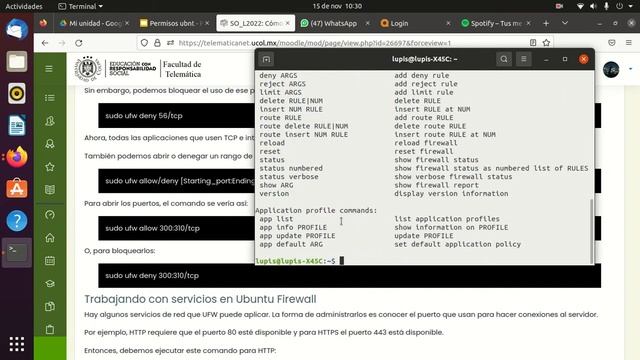Expand list all tabs chevron
640x360 pixels.
point(565,23)
